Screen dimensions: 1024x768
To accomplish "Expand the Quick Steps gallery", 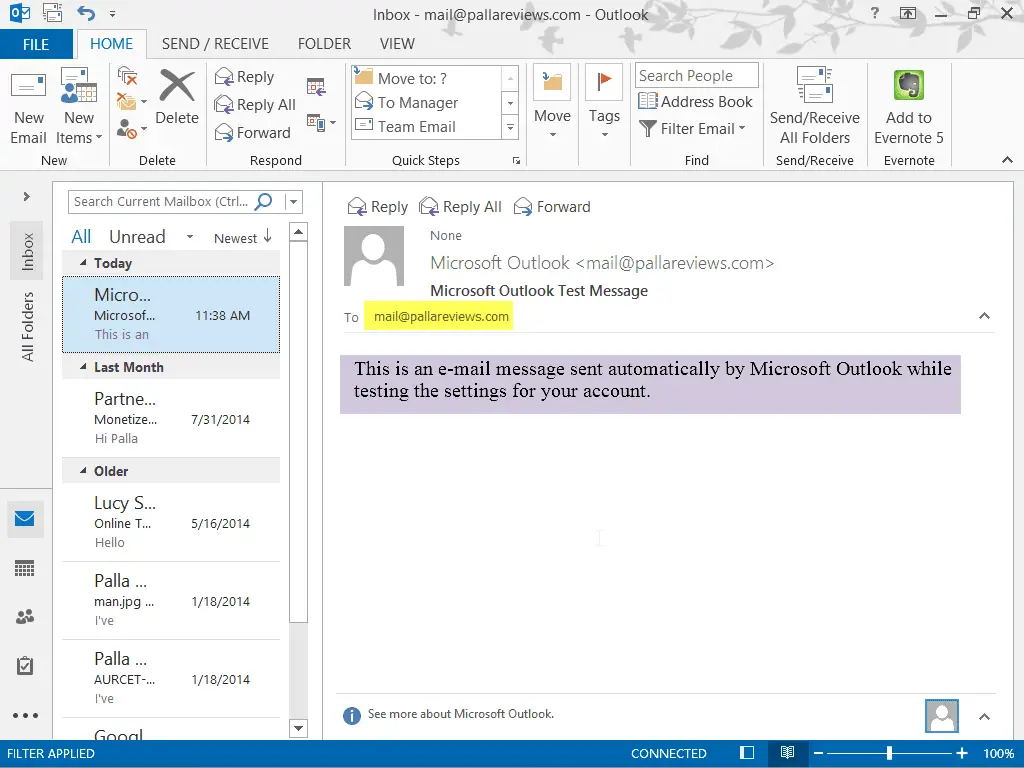I will (510, 127).
